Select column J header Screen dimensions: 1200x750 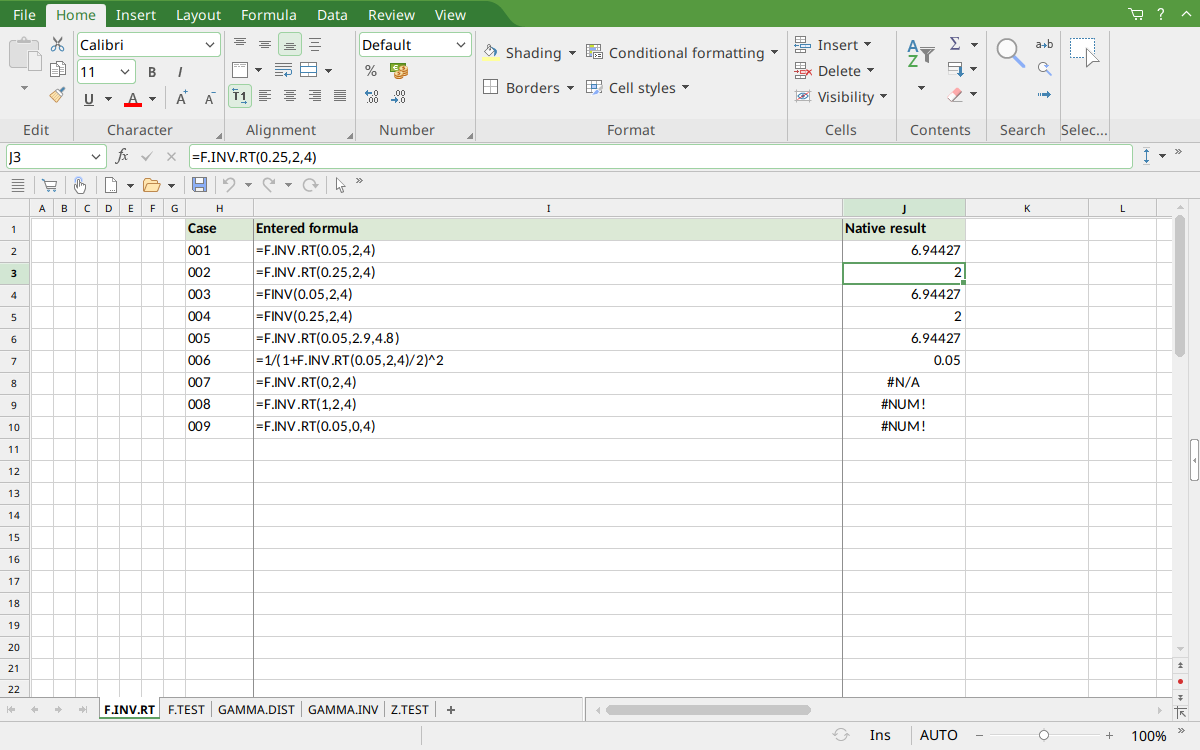(x=904, y=208)
